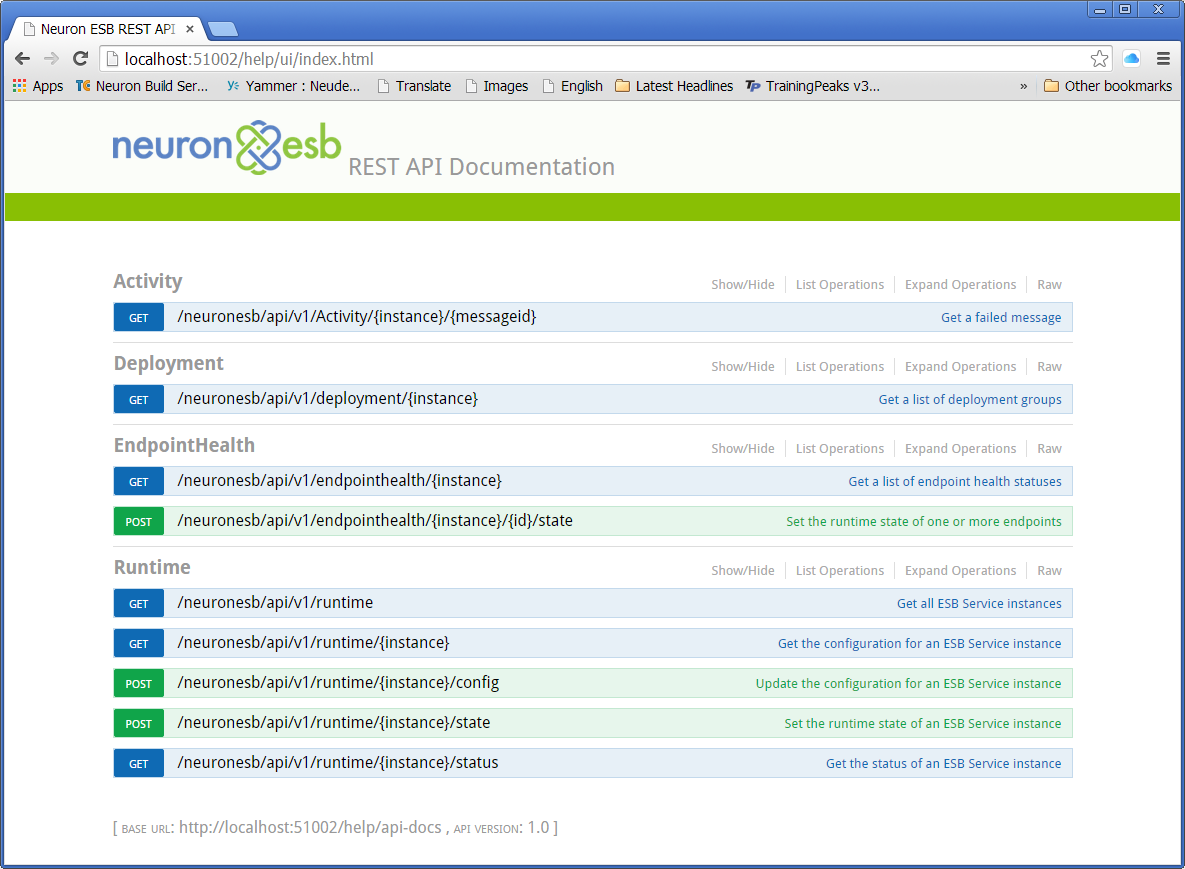Open Raw for the Runtime section
The width and height of the screenshot is (1185, 869).
tap(1049, 571)
